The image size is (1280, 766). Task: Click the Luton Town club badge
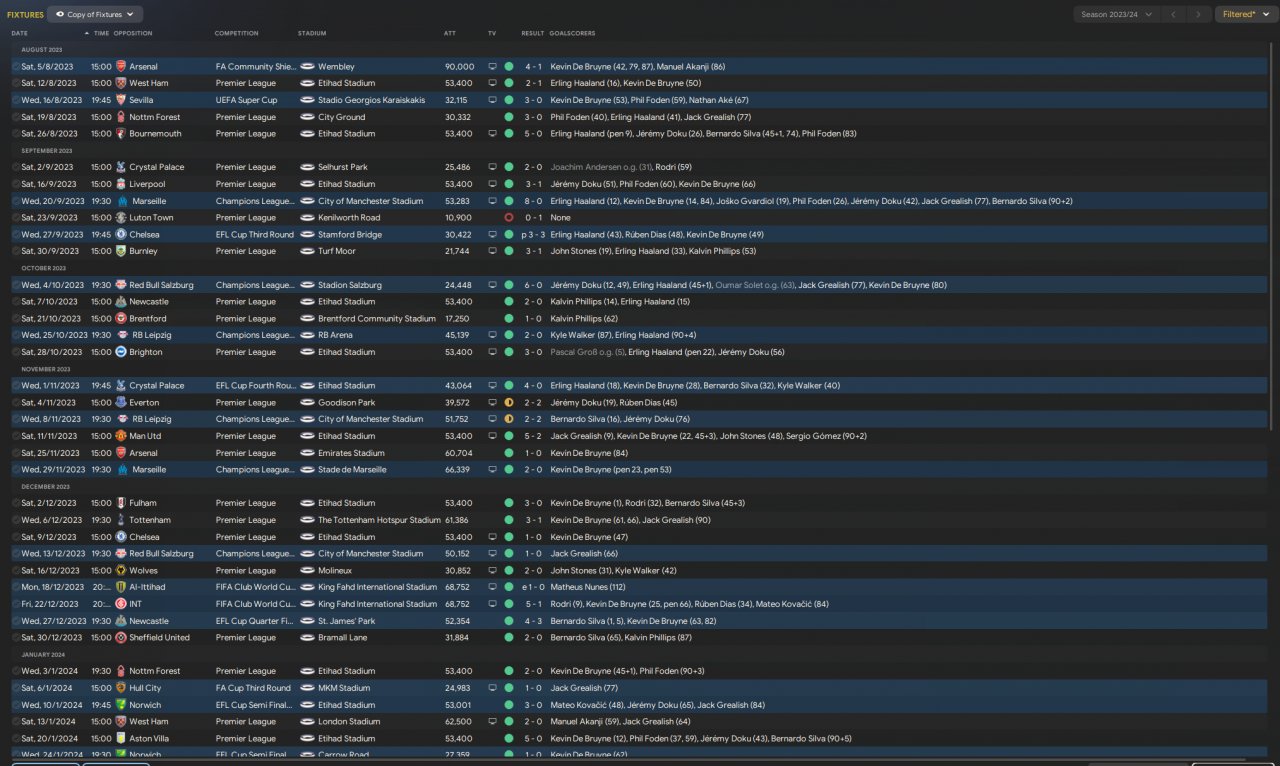121,218
